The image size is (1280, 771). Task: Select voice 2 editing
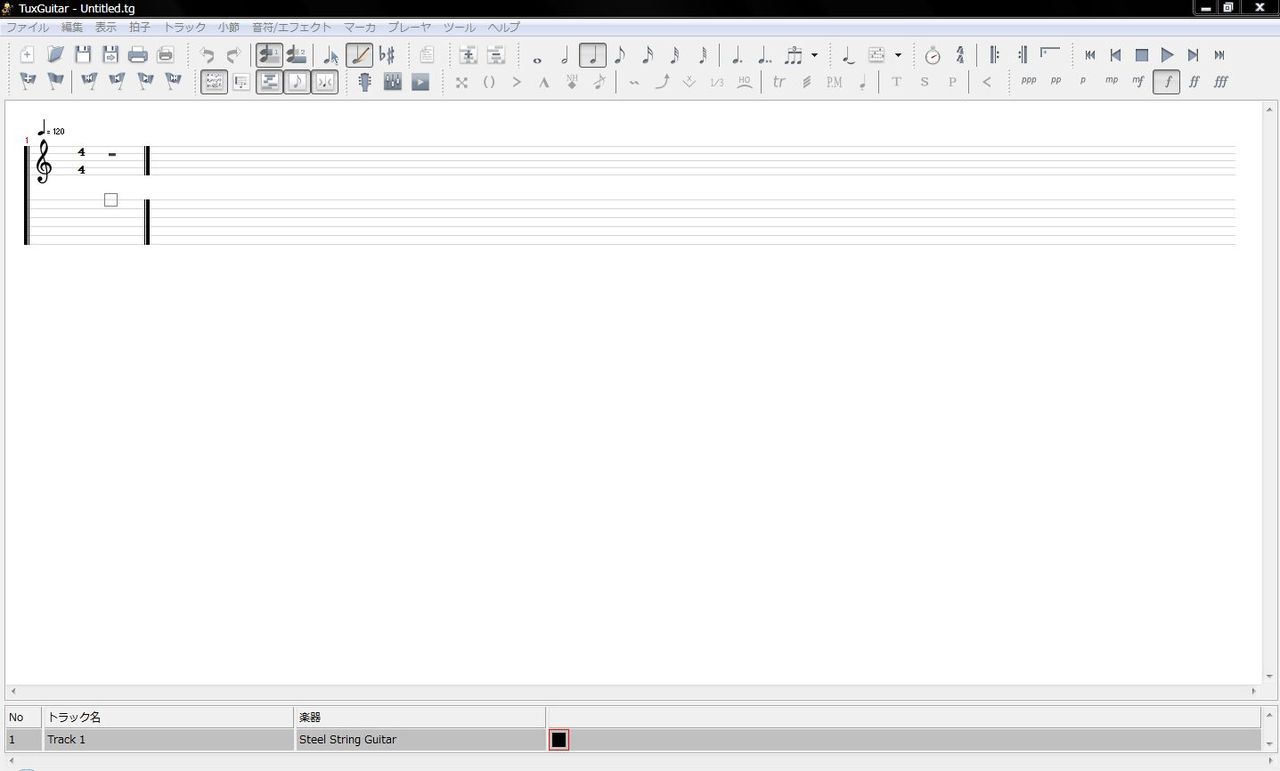296,55
